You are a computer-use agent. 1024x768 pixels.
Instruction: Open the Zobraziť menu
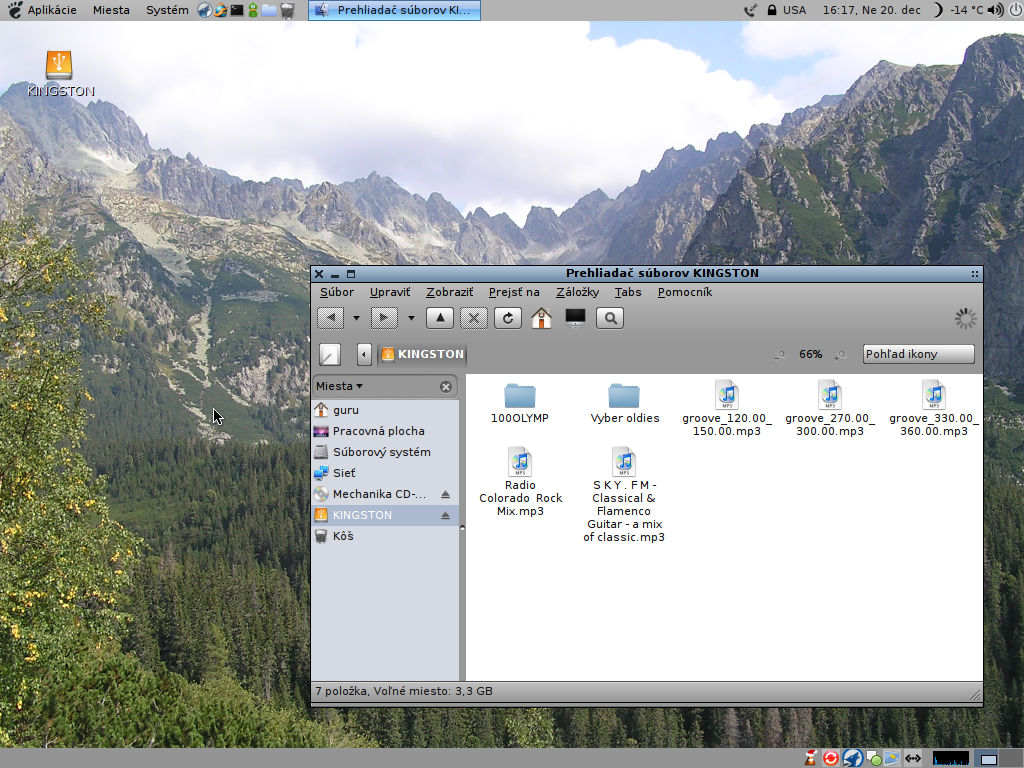point(449,292)
